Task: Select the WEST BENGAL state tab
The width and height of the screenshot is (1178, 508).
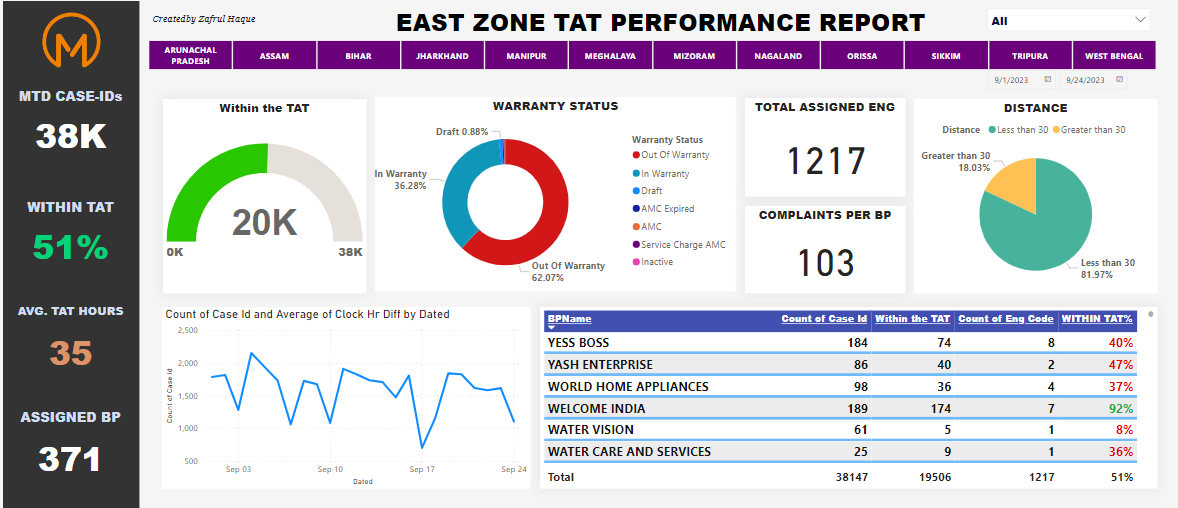Action: click(x=1113, y=56)
